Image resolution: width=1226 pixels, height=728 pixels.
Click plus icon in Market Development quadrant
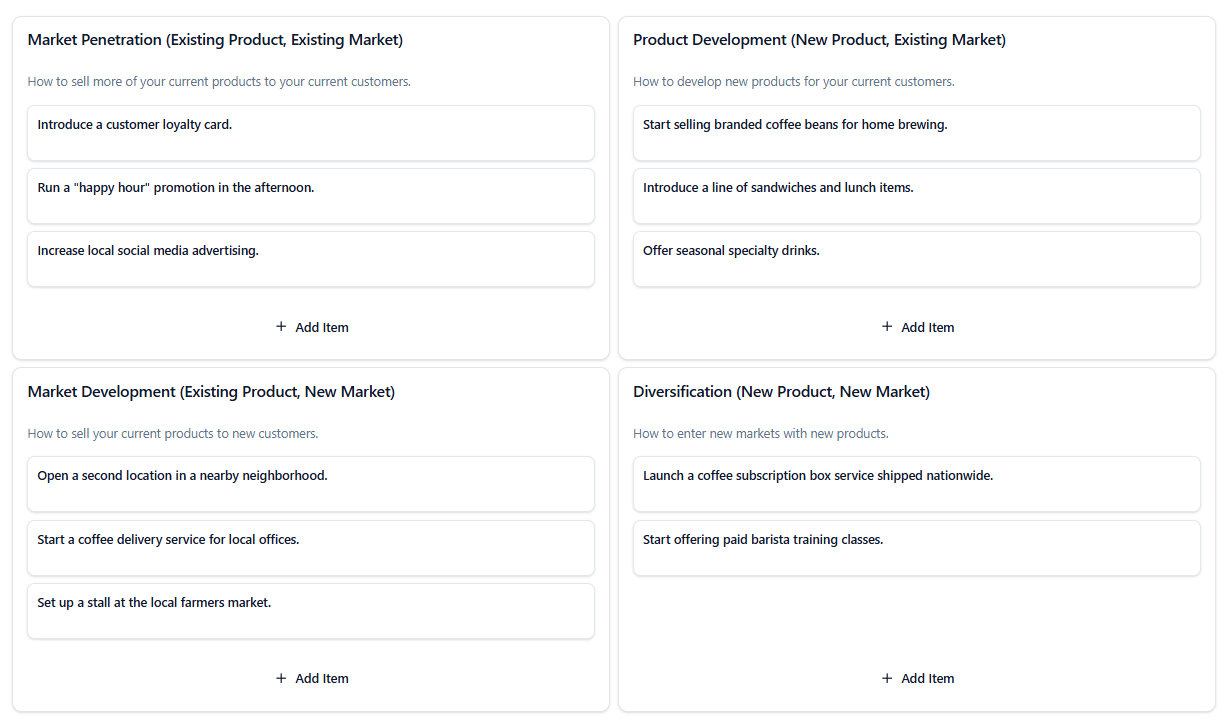(x=281, y=678)
